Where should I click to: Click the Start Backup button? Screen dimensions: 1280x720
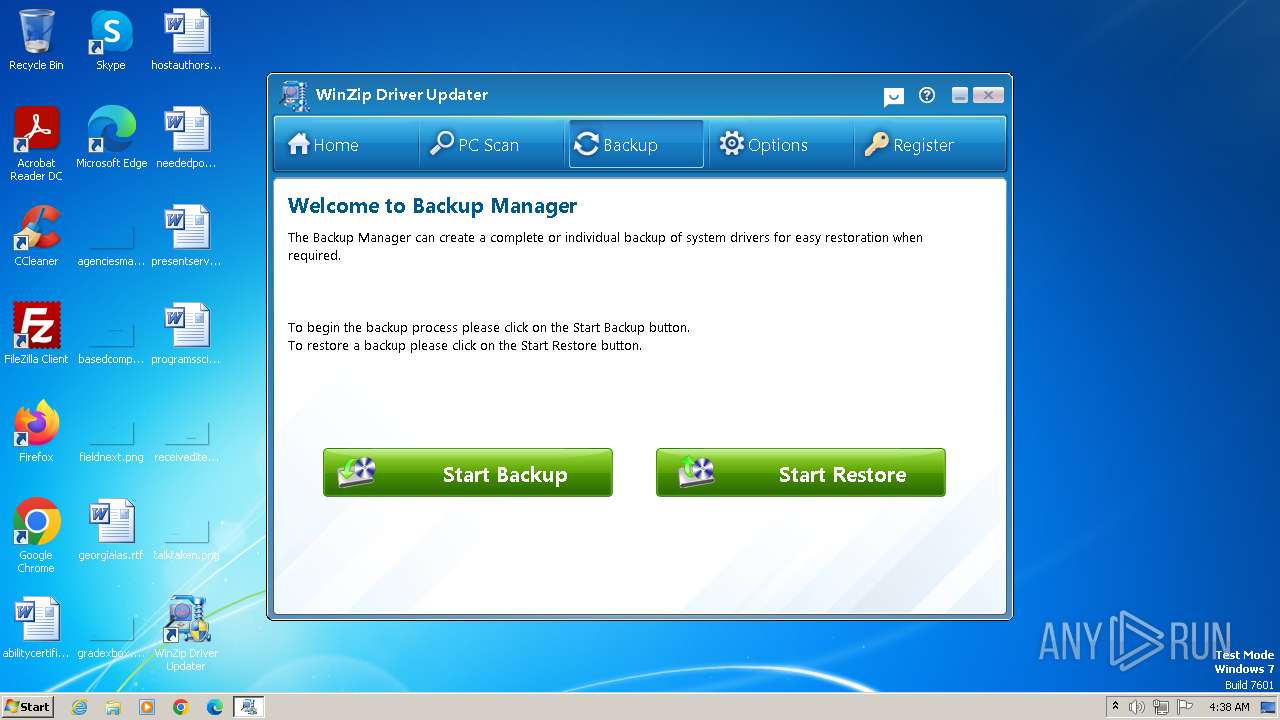click(x=468, y=473)
